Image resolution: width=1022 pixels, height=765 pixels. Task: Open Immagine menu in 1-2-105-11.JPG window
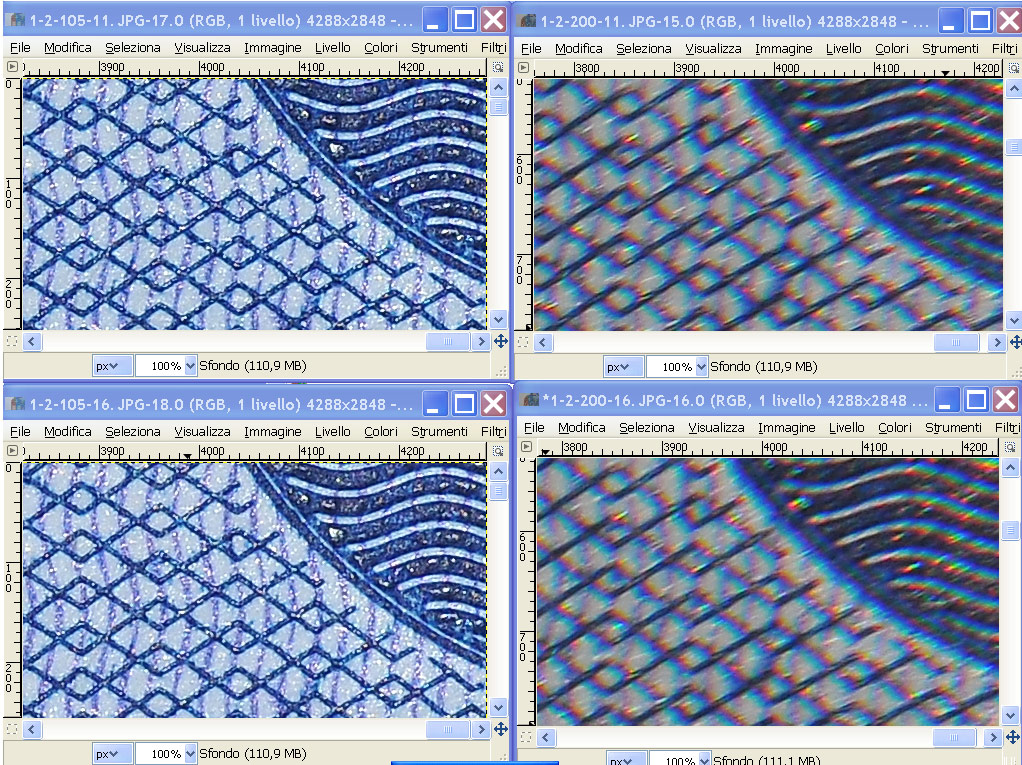pos(272,48)
